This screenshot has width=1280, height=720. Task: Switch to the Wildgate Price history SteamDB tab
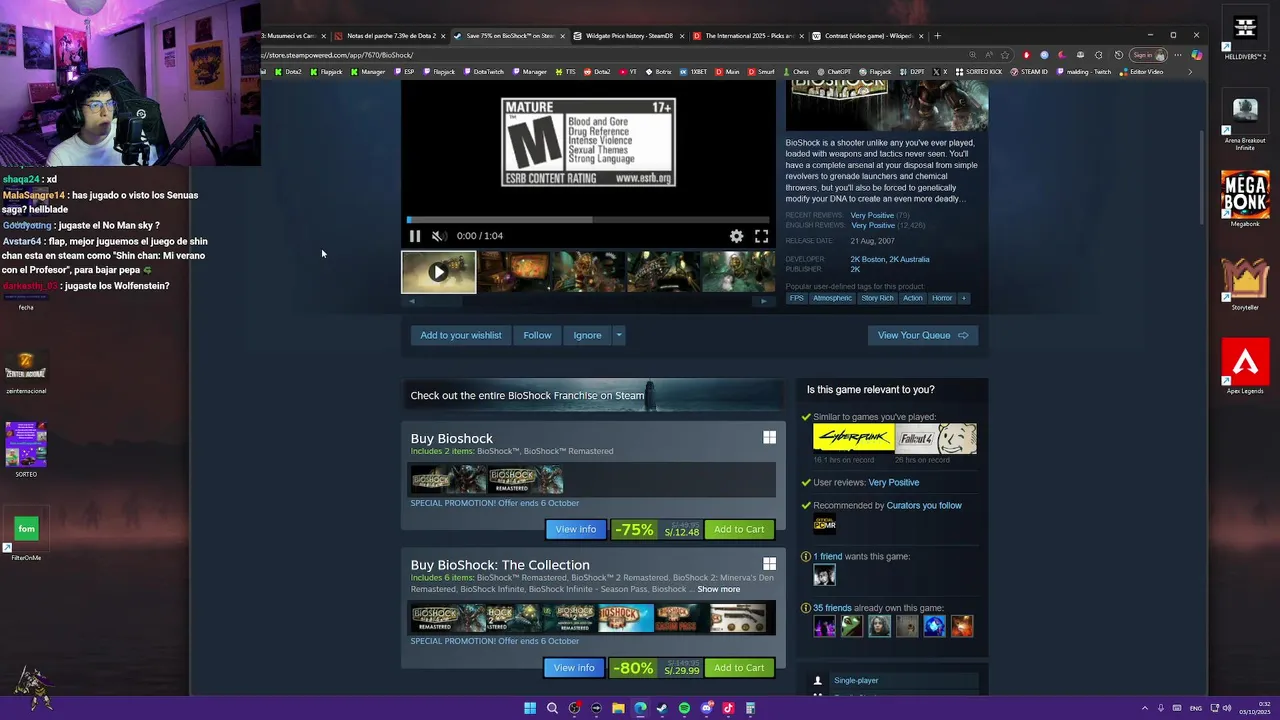point(628,36)
